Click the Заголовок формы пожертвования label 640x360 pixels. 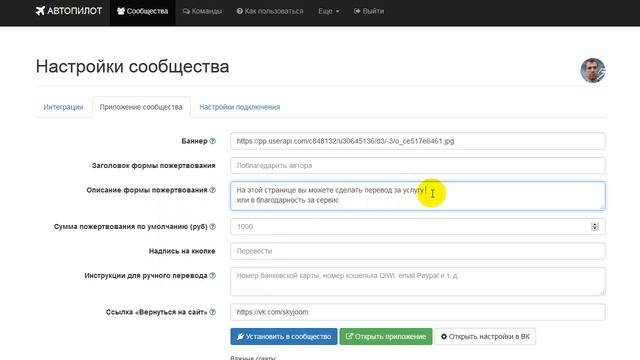(x=153, y=165)
